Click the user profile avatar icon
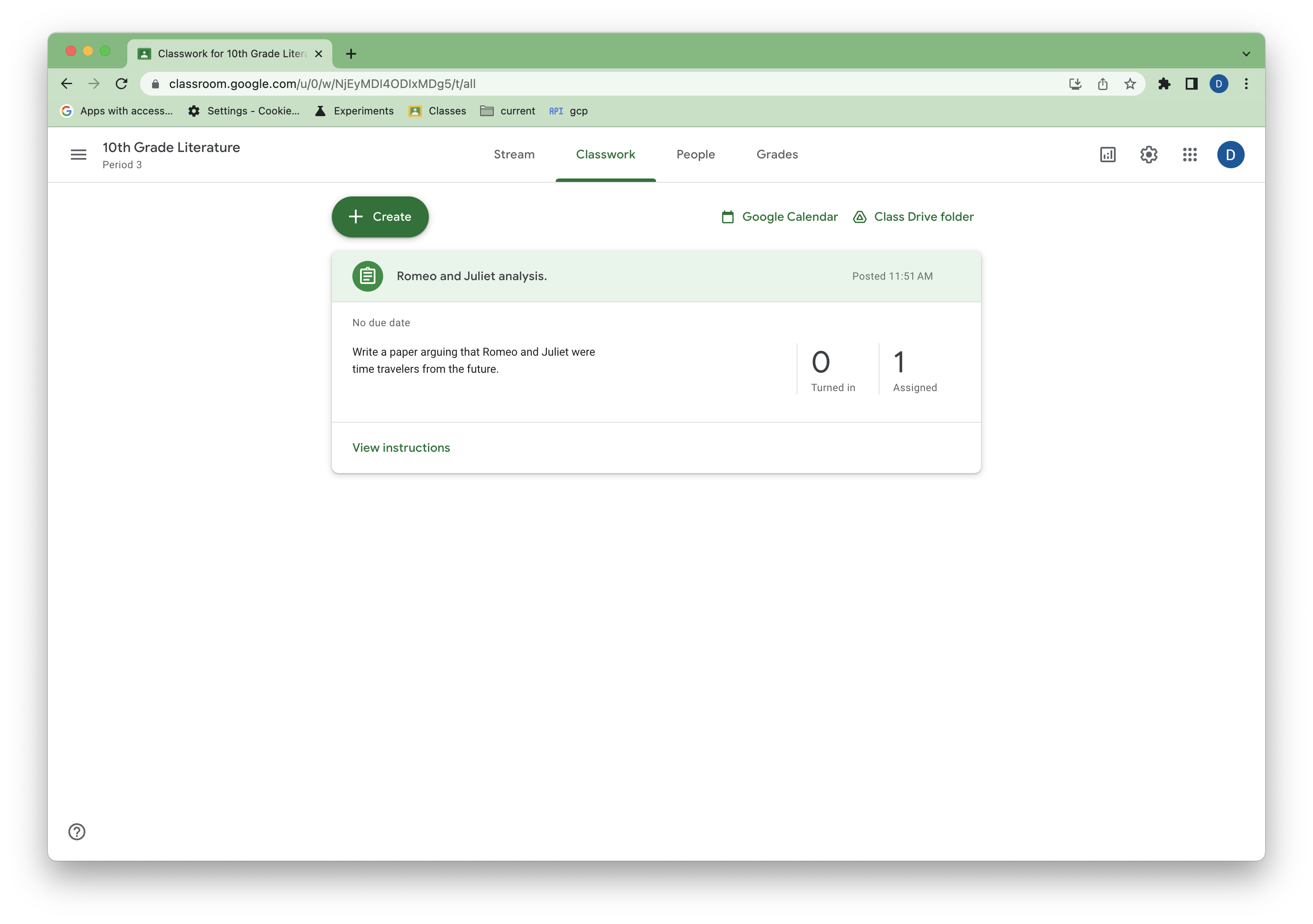 tap(1232, 154)
